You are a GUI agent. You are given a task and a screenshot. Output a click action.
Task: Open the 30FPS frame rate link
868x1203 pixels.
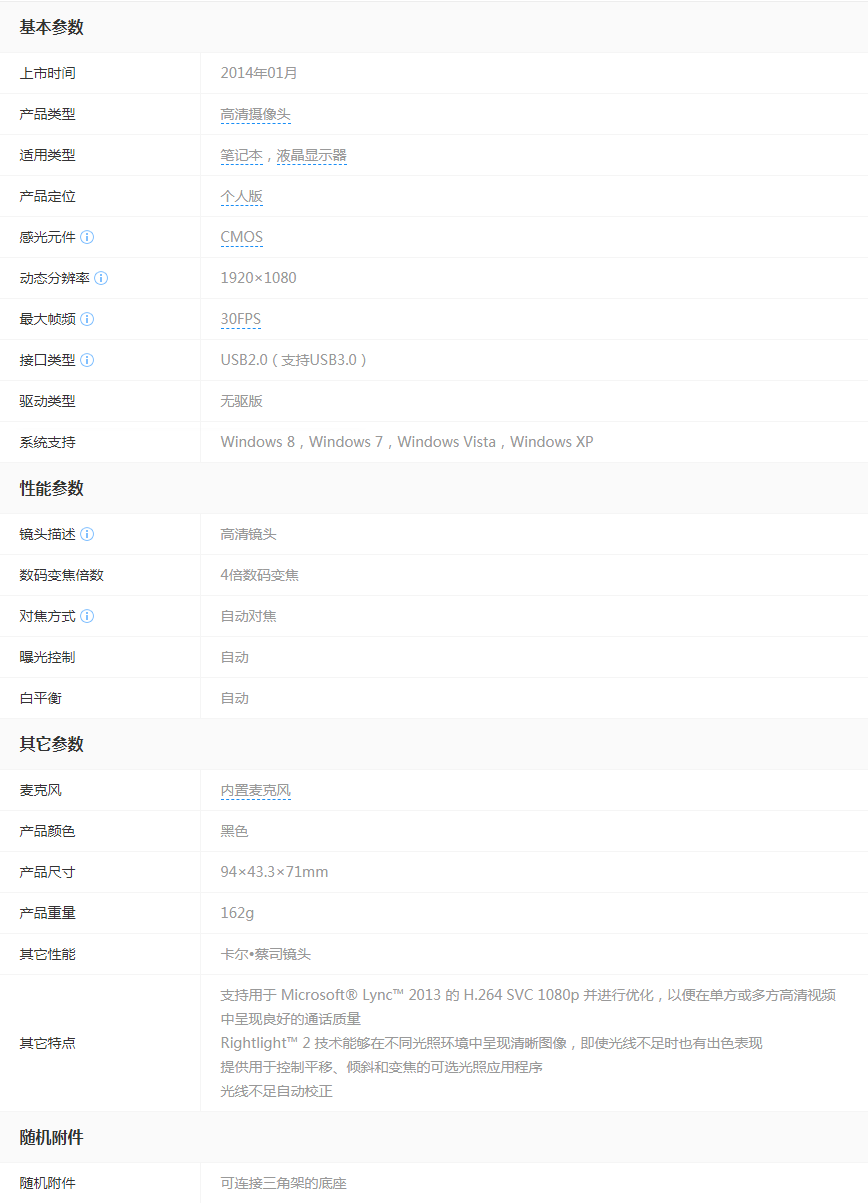click(240, 320)
